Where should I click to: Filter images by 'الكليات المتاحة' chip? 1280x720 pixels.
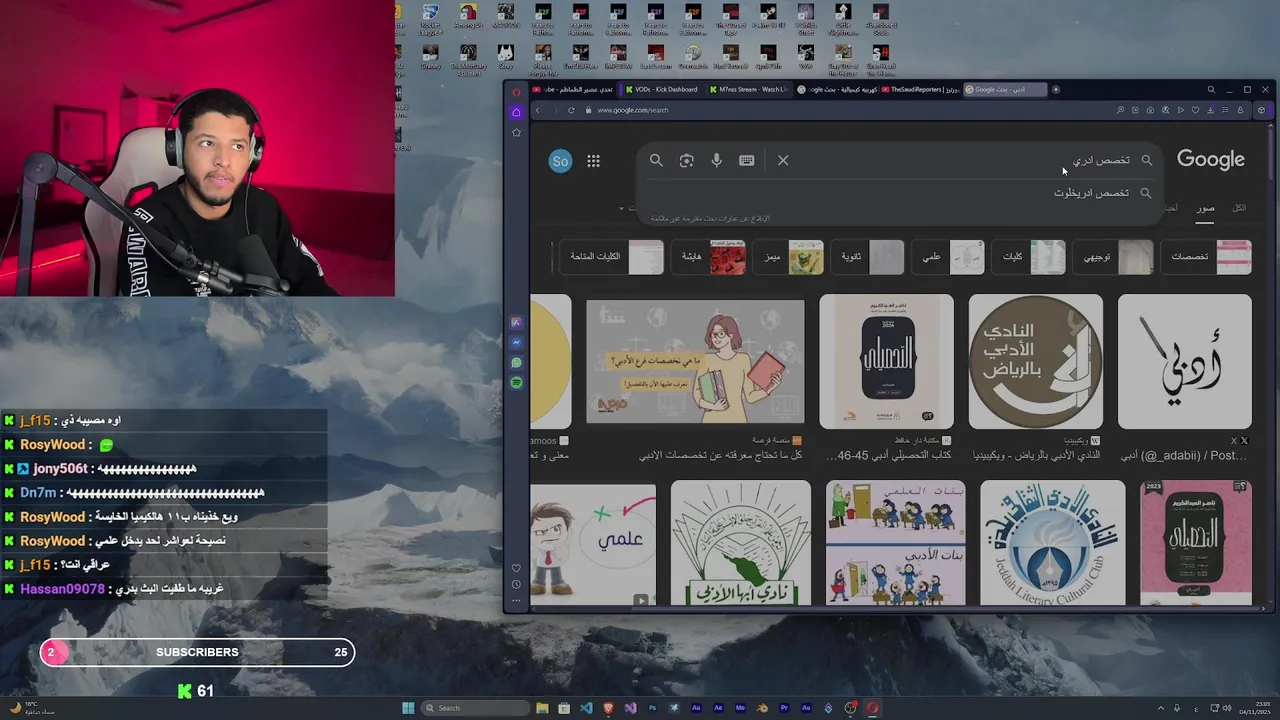pyautogui.click(x=612, y=257)
